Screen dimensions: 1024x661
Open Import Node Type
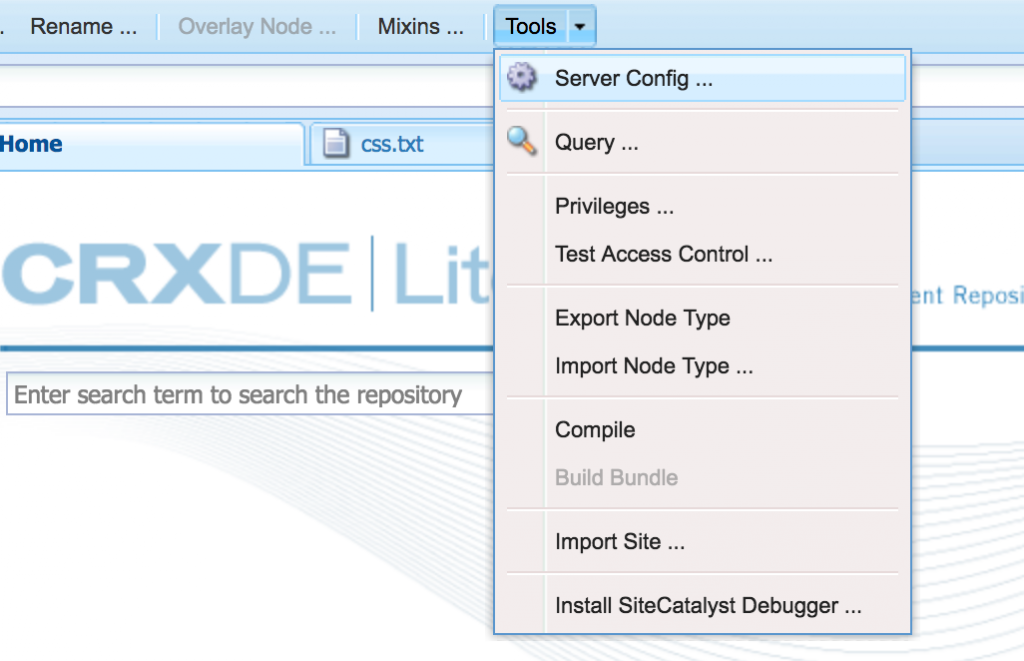[654, 366]
